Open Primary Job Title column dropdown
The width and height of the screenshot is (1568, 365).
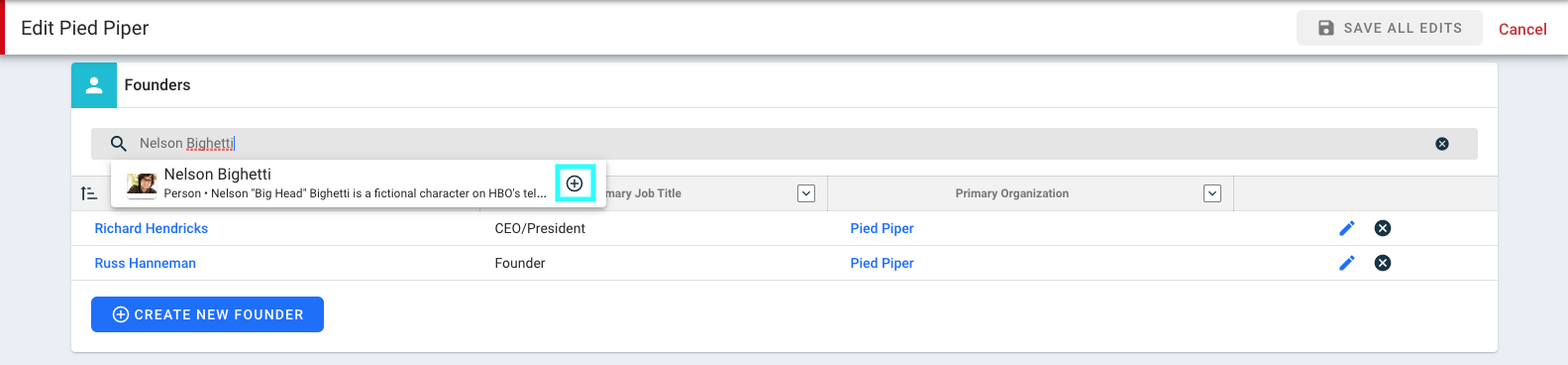[806, 193]
